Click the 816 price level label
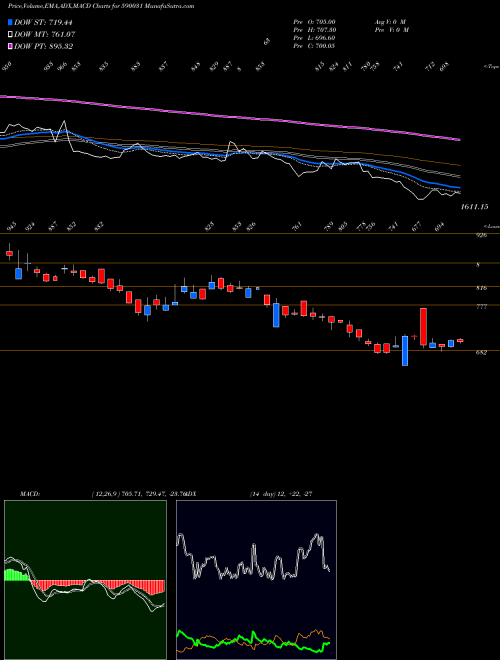The height and width of the screenshot is (660, 500). pos(481,288)
